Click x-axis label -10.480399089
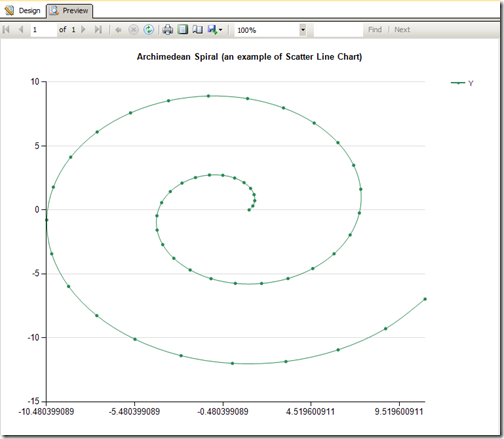This screenshot has width=504, height=439. point(46,412)
